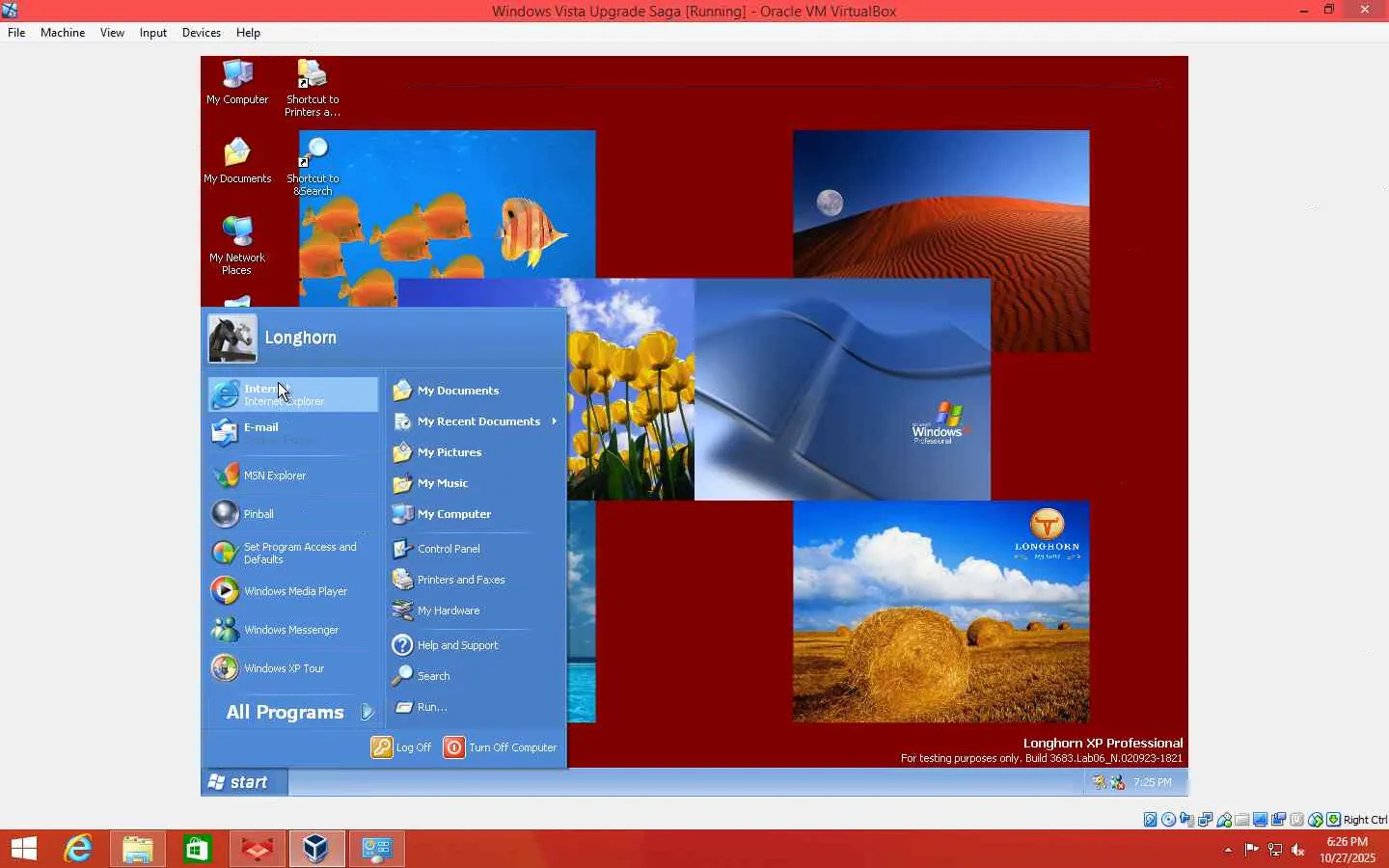This screenshot has height=868, width=1389.
Task: Open the Windows 8 Start button
Action: [x=24, y=849]
